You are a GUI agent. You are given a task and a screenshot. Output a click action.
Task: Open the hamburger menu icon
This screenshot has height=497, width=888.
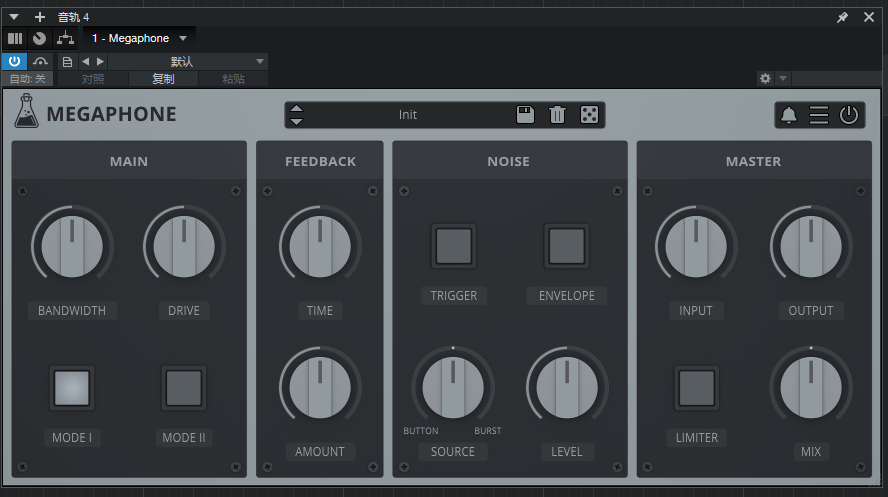pyautogui.click(x=819, y=115)
